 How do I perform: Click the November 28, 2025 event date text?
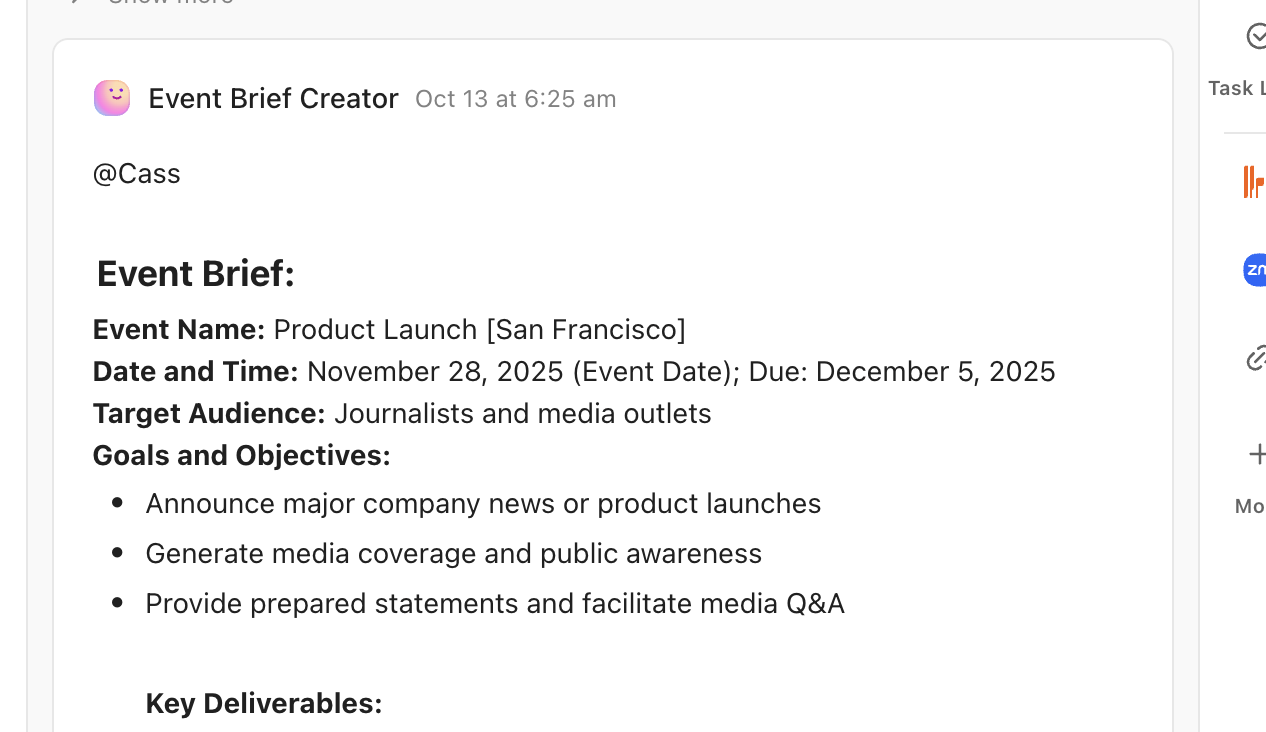(435, 372)
